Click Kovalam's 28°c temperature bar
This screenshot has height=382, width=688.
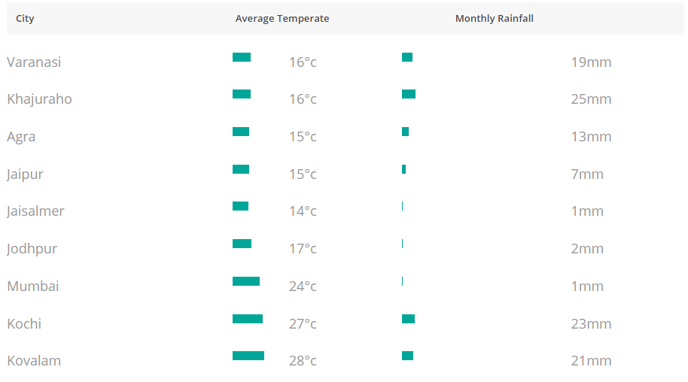248,356
